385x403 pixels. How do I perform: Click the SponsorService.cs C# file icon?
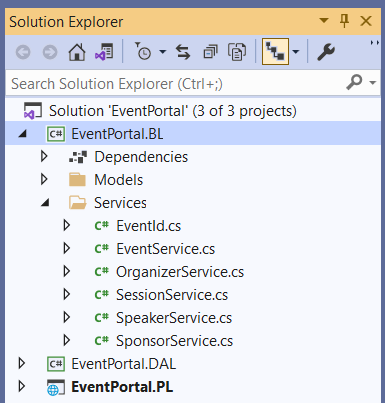(x=102, y=341)
